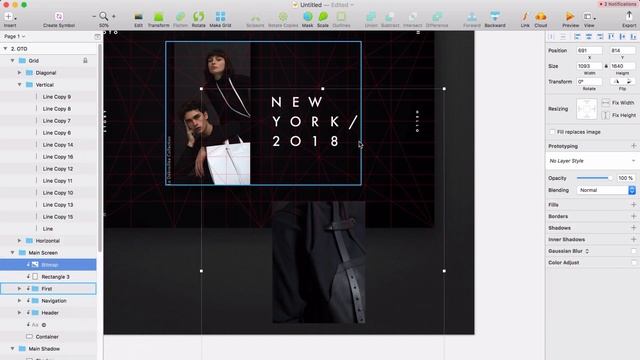Click the Width size field
The image size is (640, 360).
[x=589, y=66]
